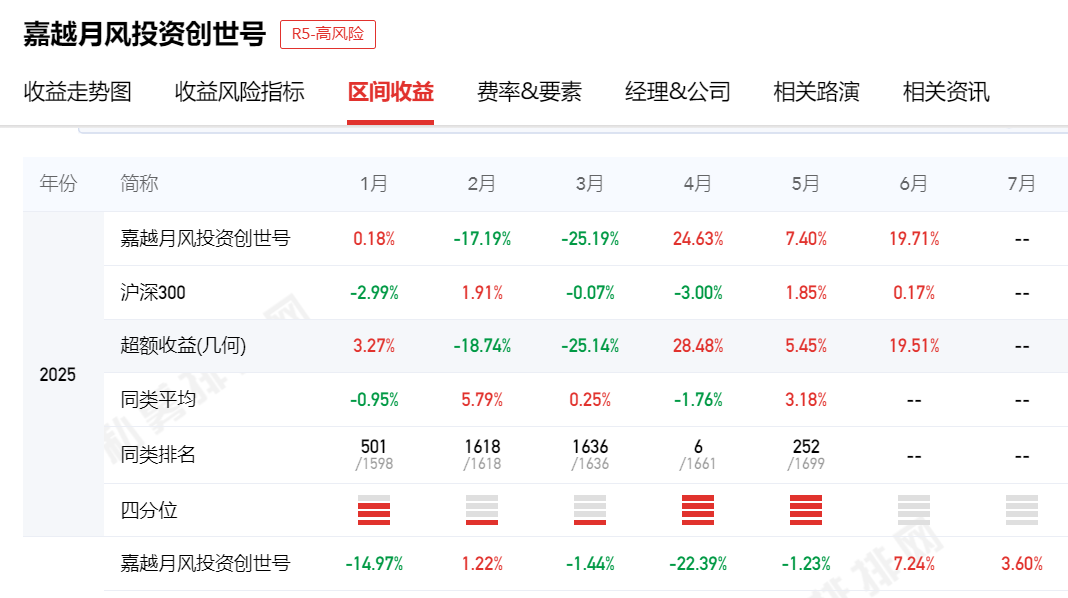
Task: Click the 19.51% excess return value
Action: [x=914, y=346]
